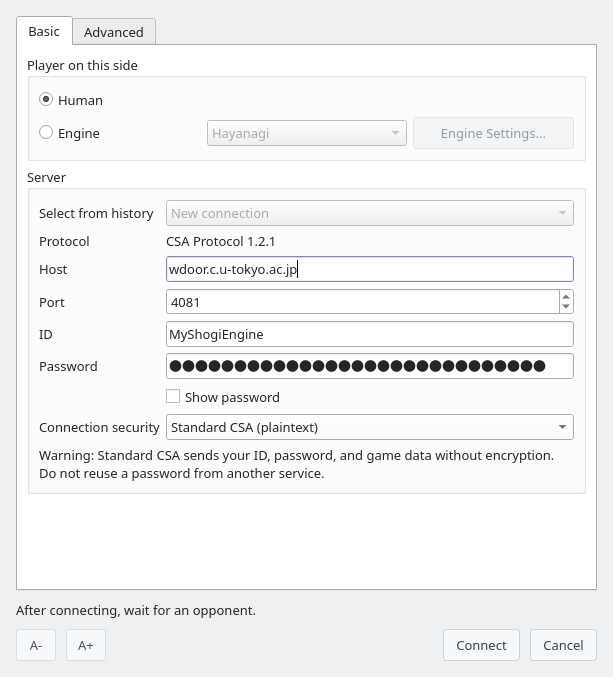Increase the port with the up arrow

pyautogui.click(x=566, y=296)
